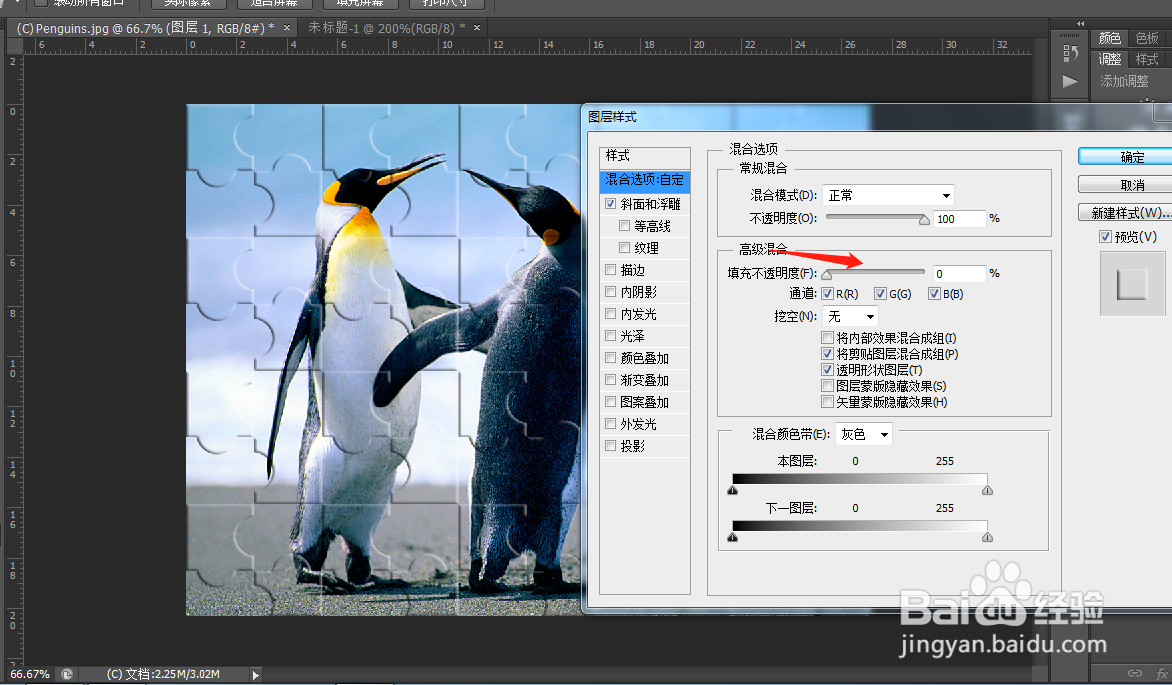
Task: Click the link icon at bottom right
Action: click(1135, 672)
